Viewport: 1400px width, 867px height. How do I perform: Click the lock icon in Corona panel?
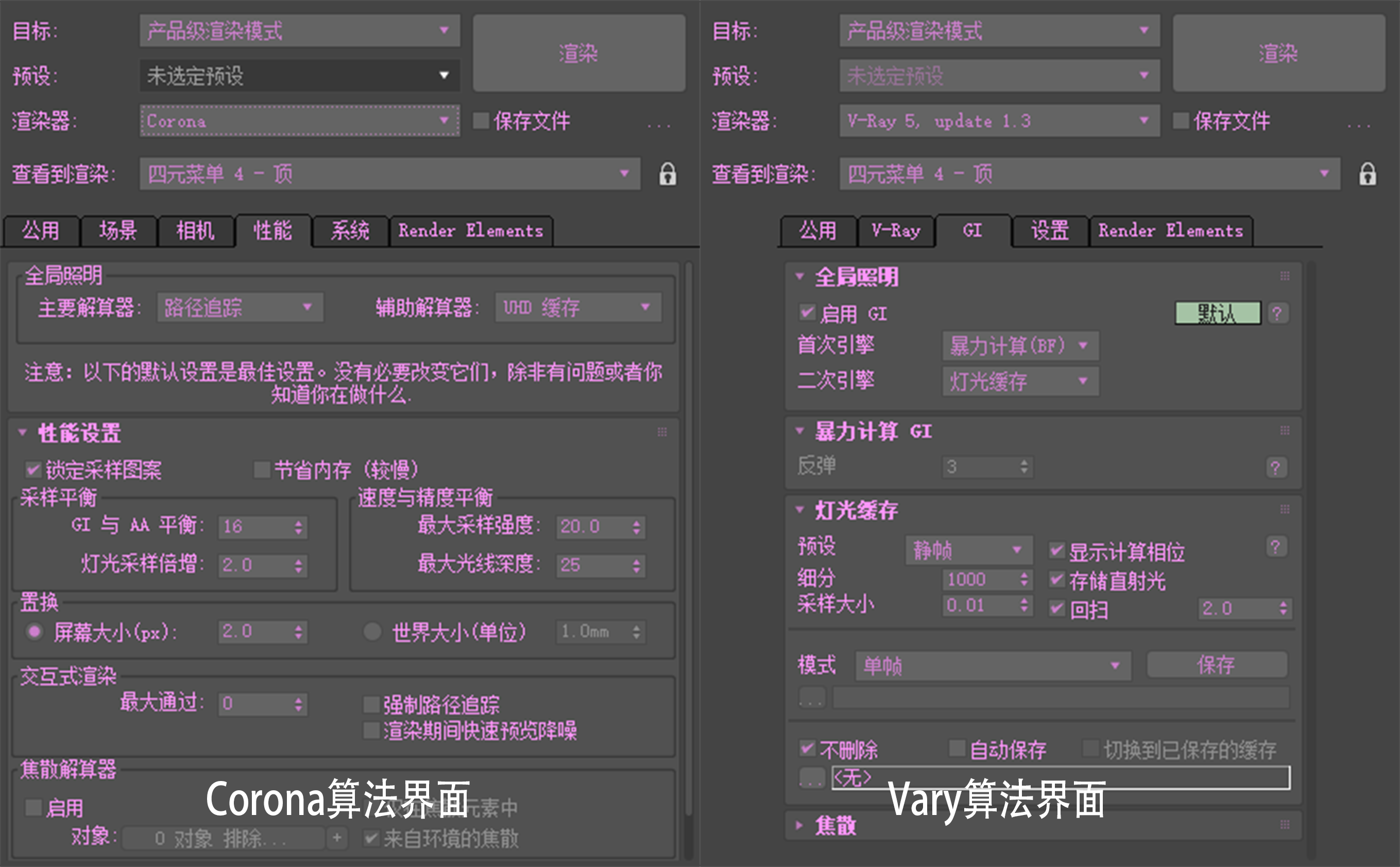pyautogui.click(x=667, y=174)
